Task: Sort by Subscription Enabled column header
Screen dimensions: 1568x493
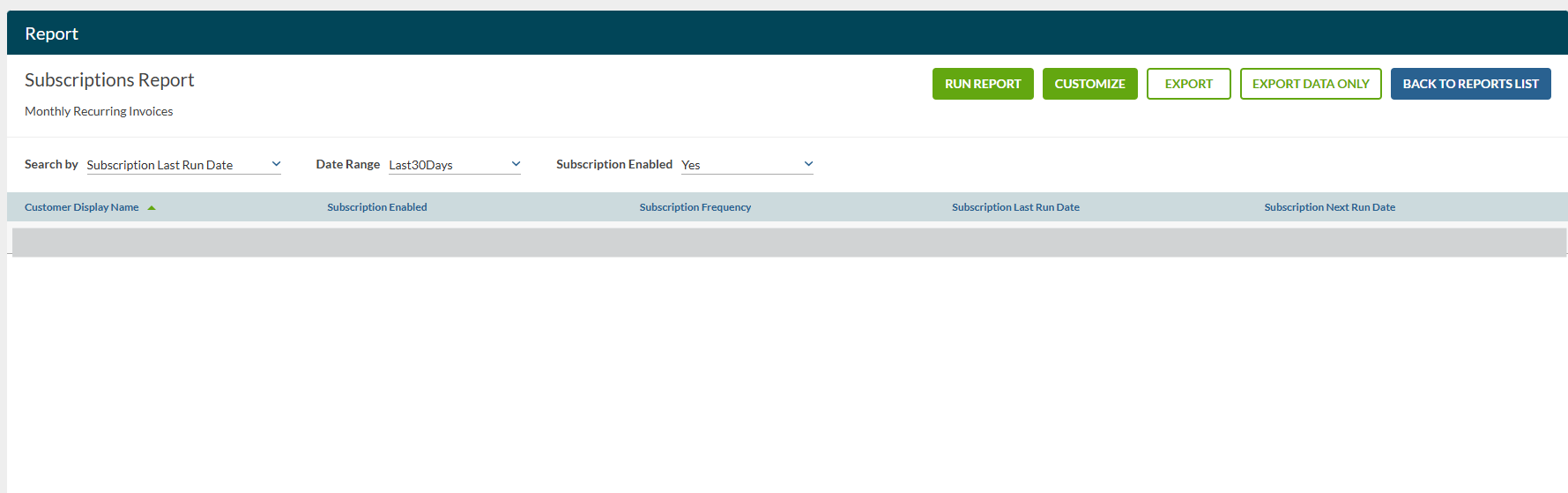Action: click(x=377, y=207)
